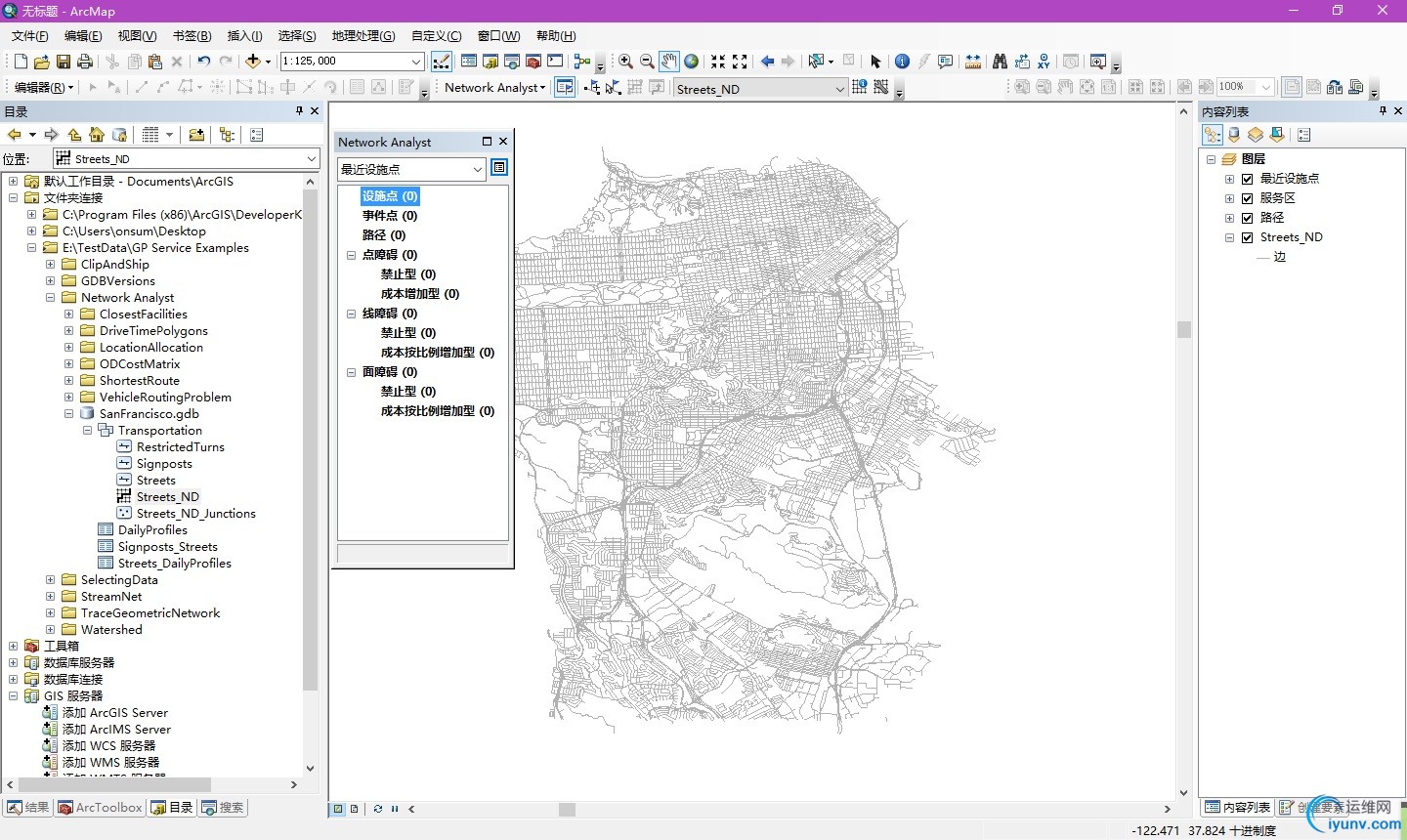
Task: Open the Network Analyst toolbar dropdown menu
Action: tap(494, 88)
